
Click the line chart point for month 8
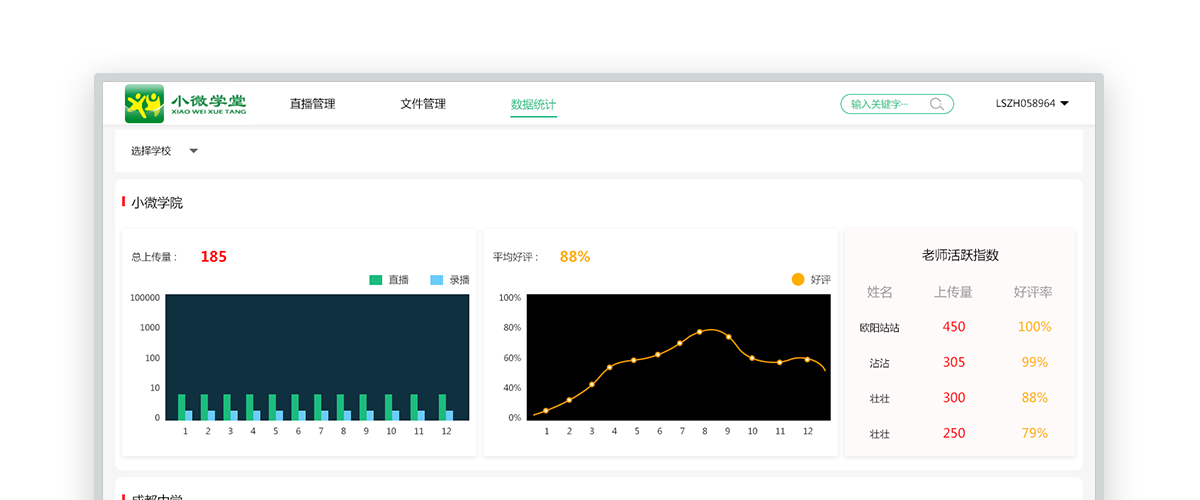pyautogui.click(x=700, y=331)
